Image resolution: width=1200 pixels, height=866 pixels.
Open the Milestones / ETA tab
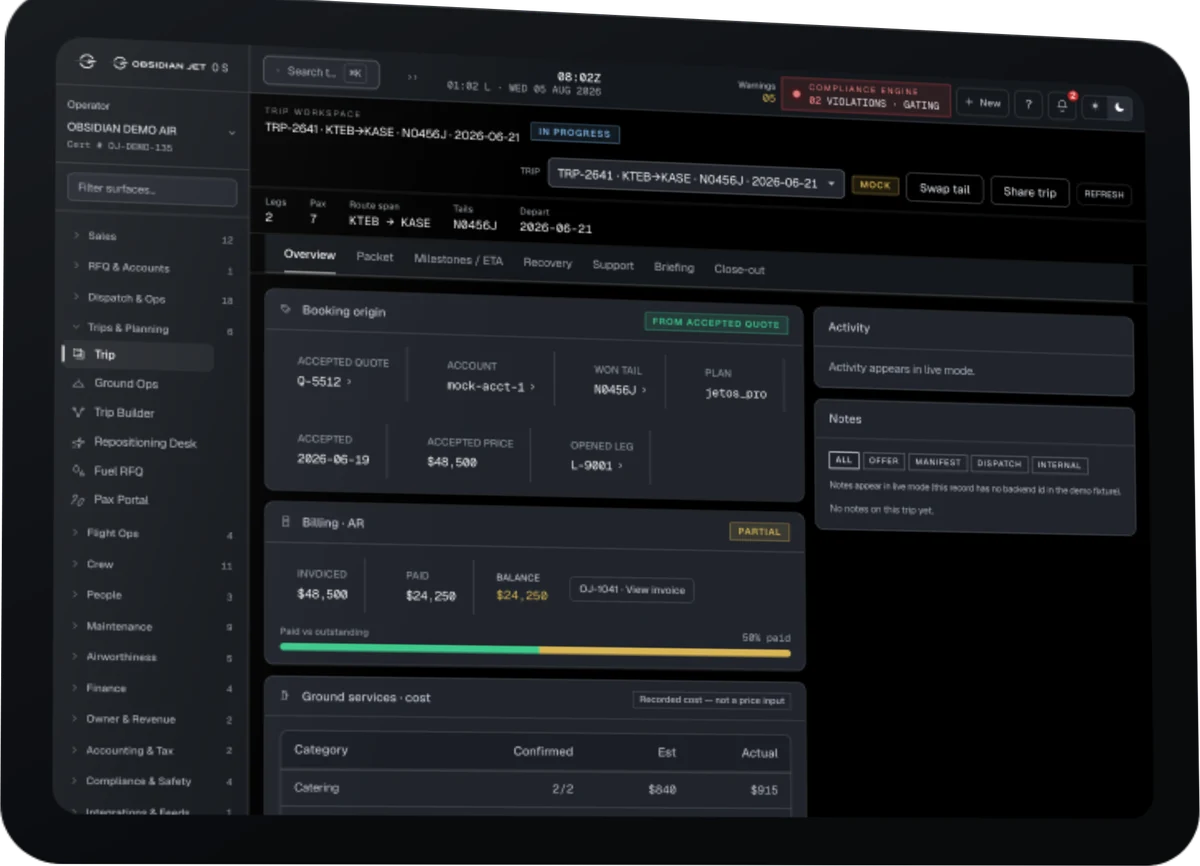459,260
